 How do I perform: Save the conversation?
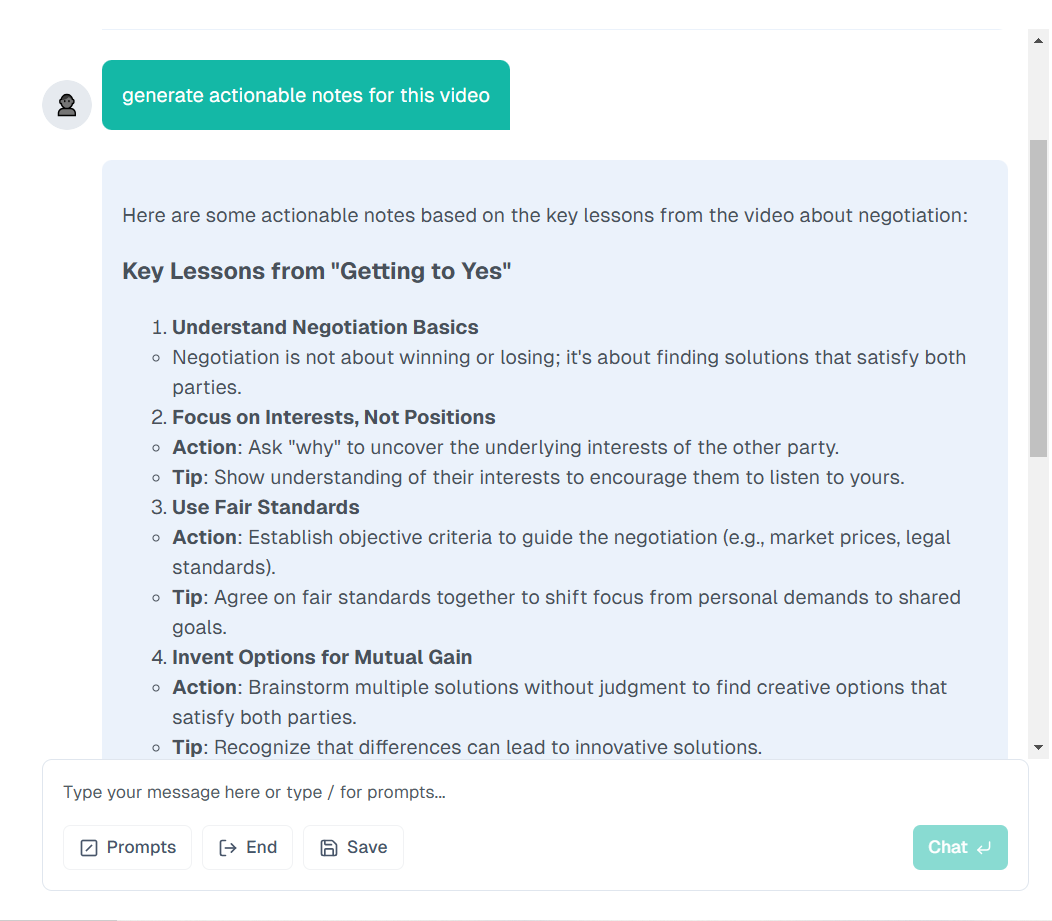(354, 847)
